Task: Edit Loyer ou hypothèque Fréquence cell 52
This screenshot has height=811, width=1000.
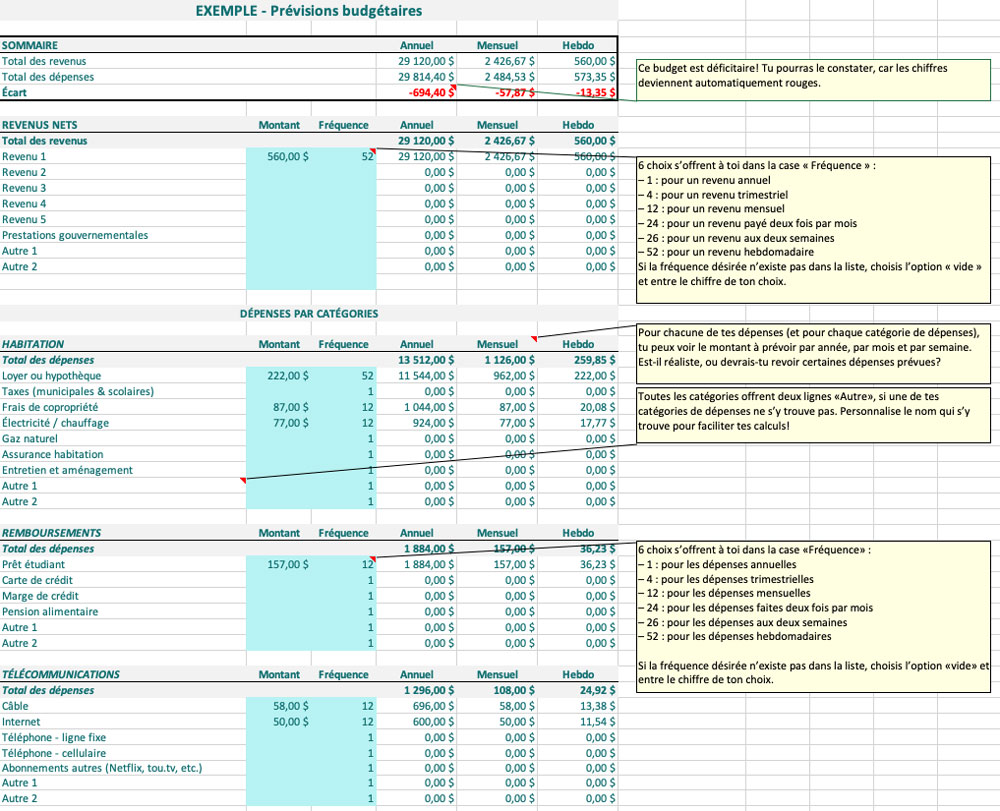Action: pos(344,376)
